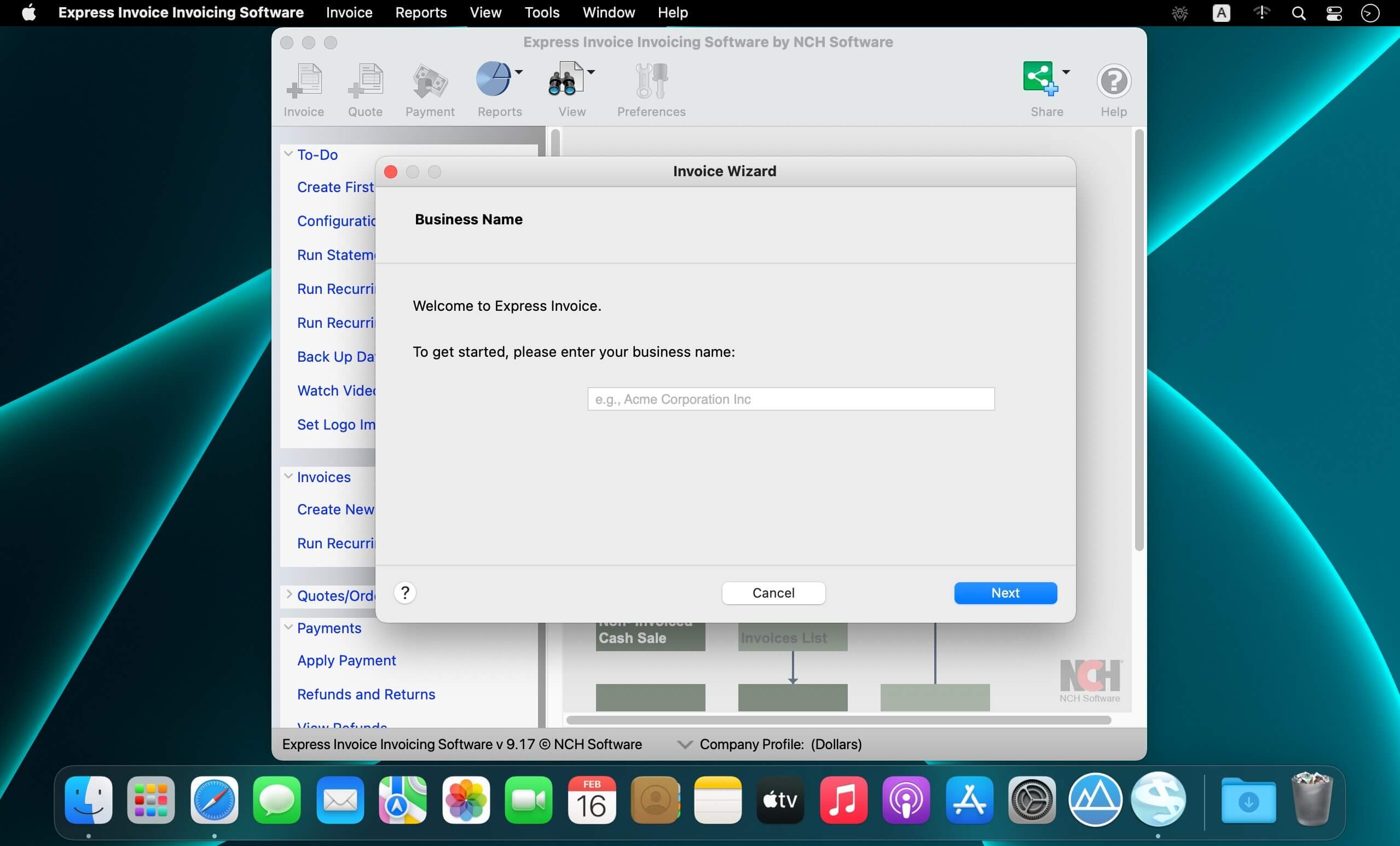
Task: Open Photos from the Dock
Action: coord(466,799)
